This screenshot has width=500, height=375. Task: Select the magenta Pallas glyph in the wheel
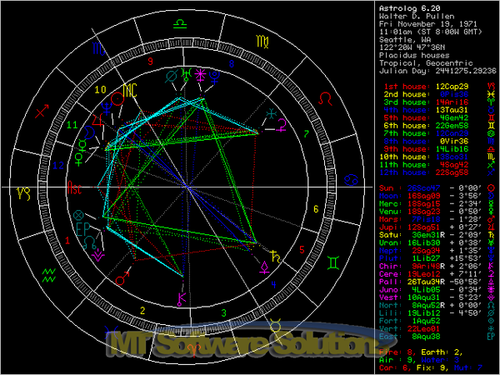[265, 268]
